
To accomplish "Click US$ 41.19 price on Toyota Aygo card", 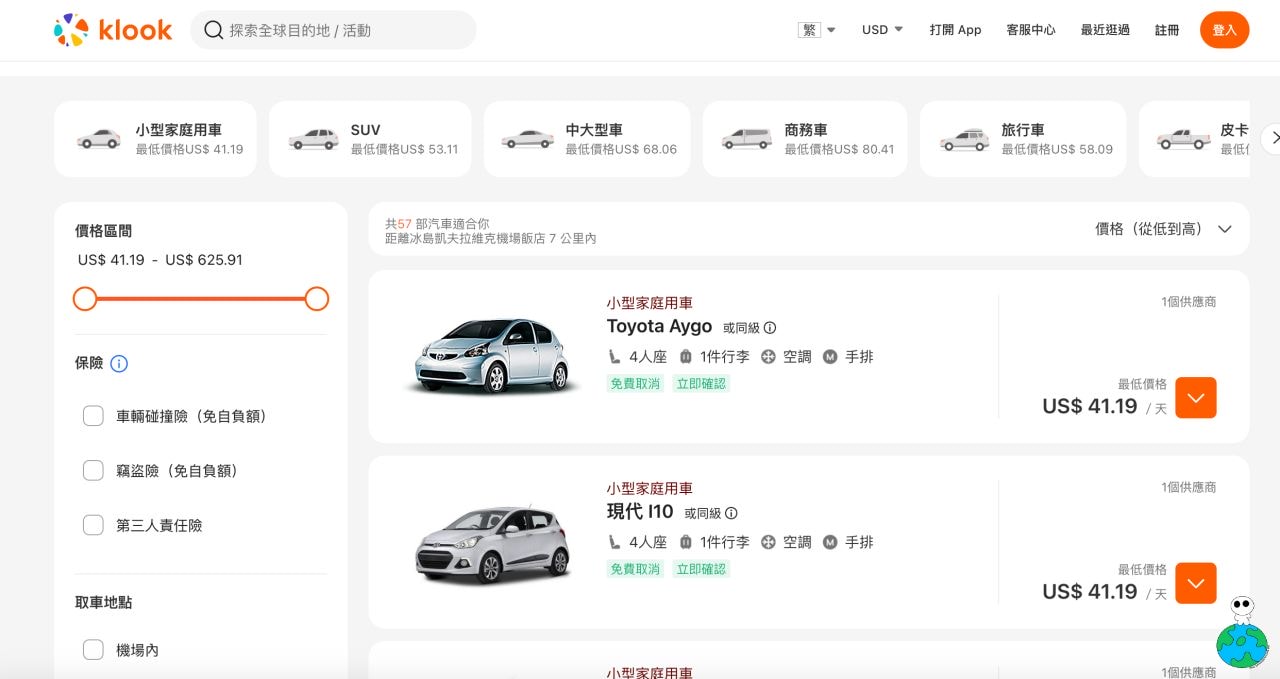I will tap(1090, 406).
